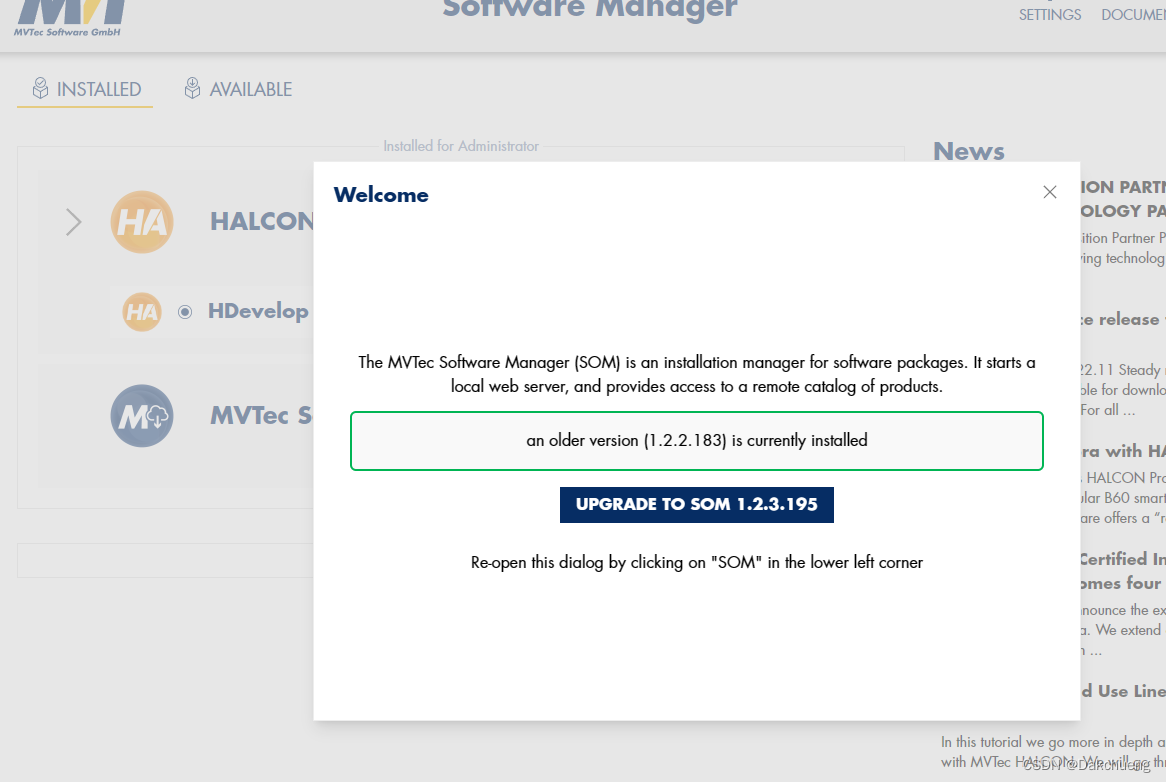Open the Available tab

pyautogui.click(x=238, y=89)
